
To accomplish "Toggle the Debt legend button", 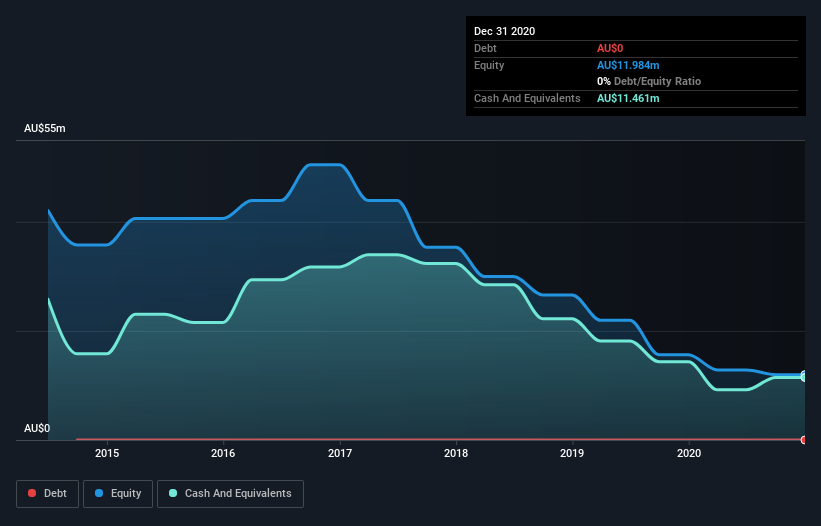I will [48, 494].
